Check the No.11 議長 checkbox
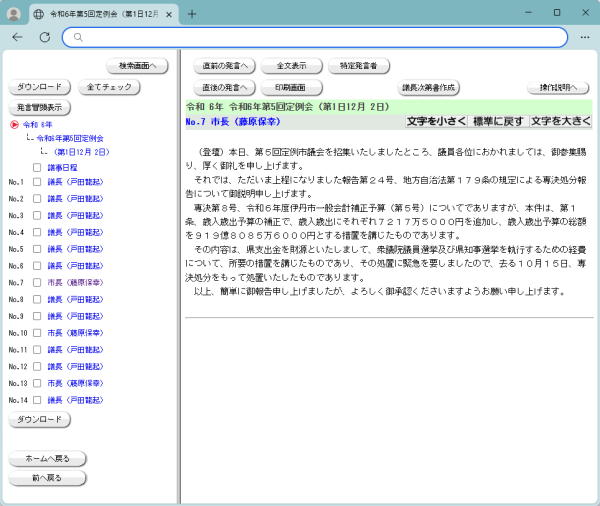Viewport: 600px width, 506px height. pos(37,350)
